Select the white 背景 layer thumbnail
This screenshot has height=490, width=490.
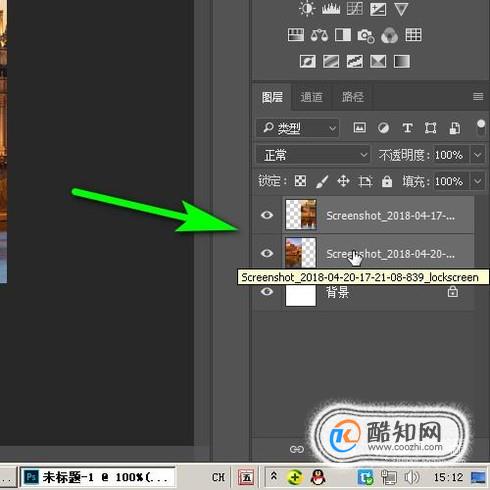coord(301,295)
